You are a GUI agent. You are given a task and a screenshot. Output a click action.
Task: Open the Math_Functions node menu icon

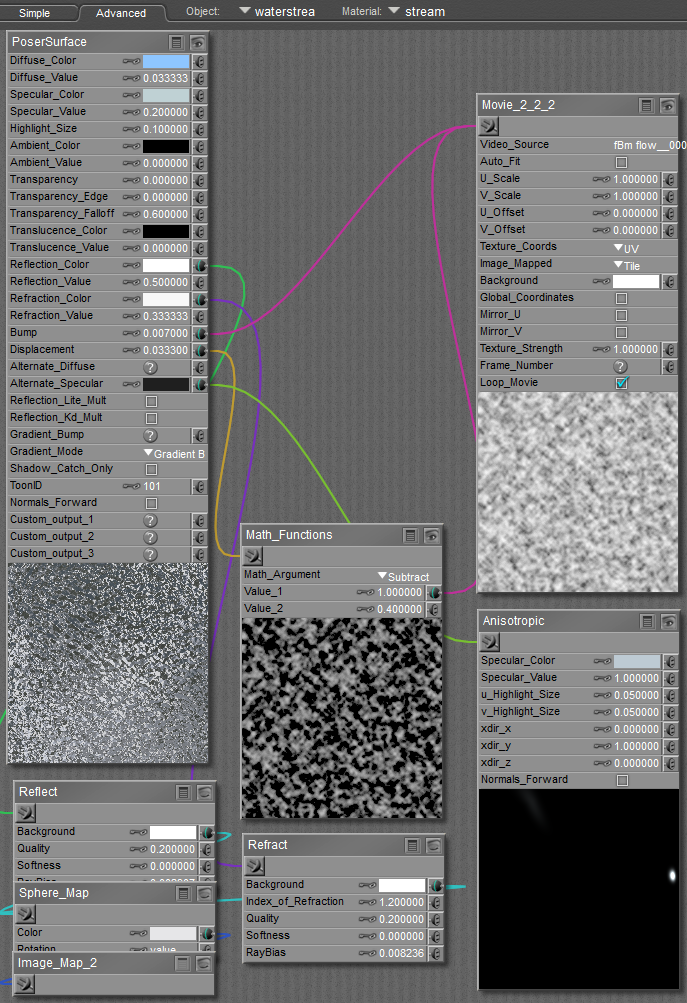coord(411,535)
